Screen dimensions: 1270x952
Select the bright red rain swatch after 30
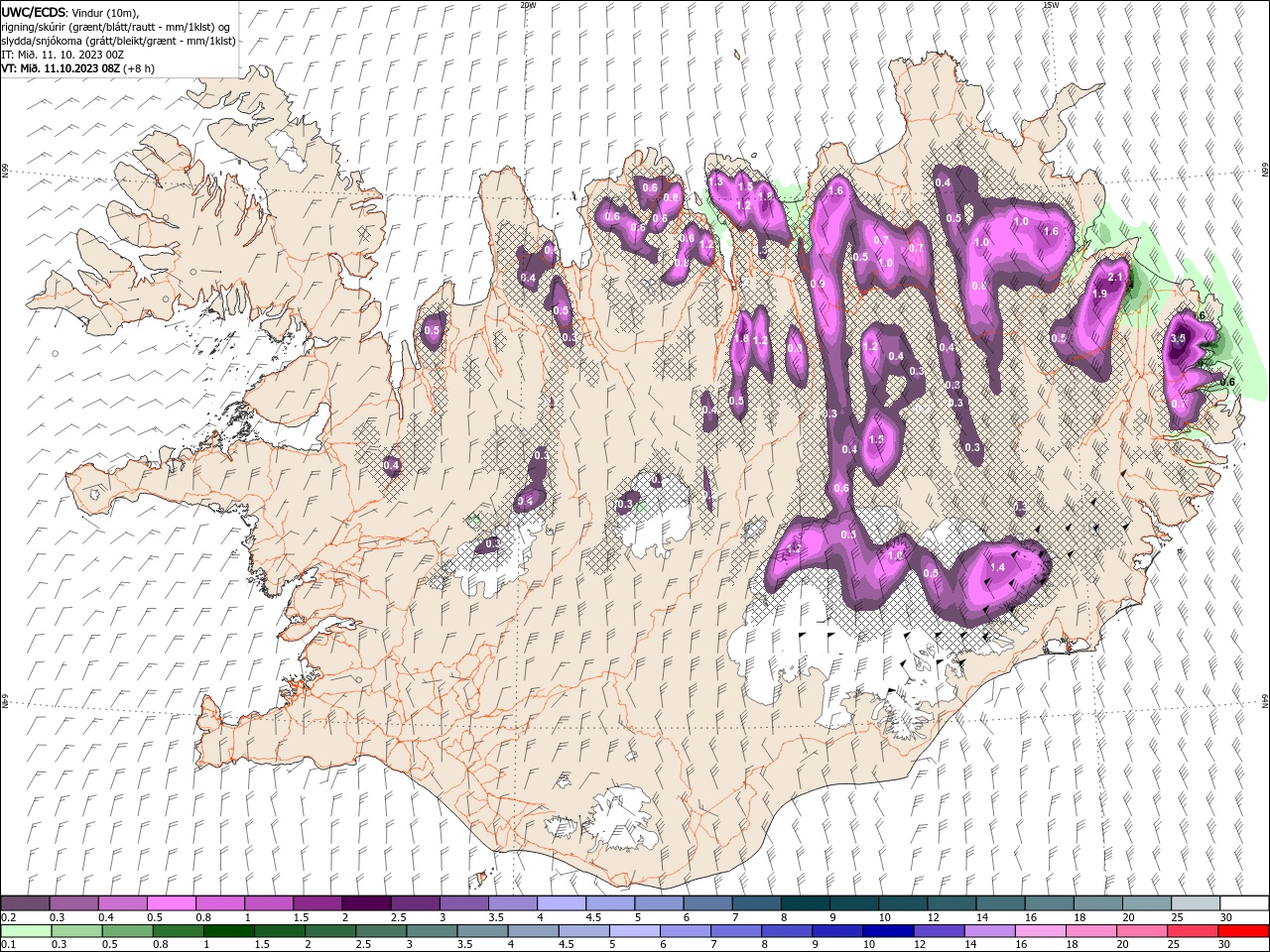click(x=1242, y=931)
